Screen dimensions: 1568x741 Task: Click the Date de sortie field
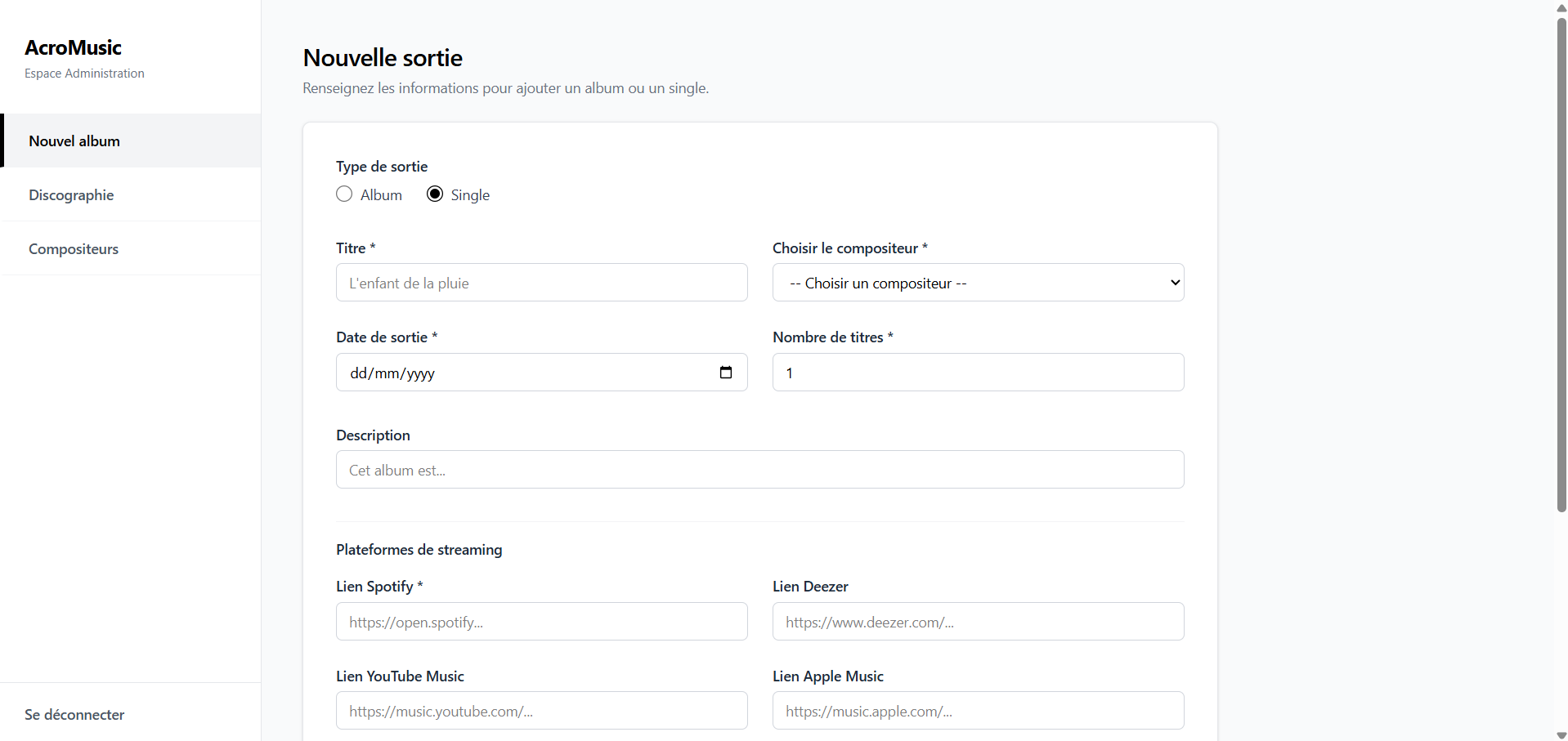click(x=523, y=373)
